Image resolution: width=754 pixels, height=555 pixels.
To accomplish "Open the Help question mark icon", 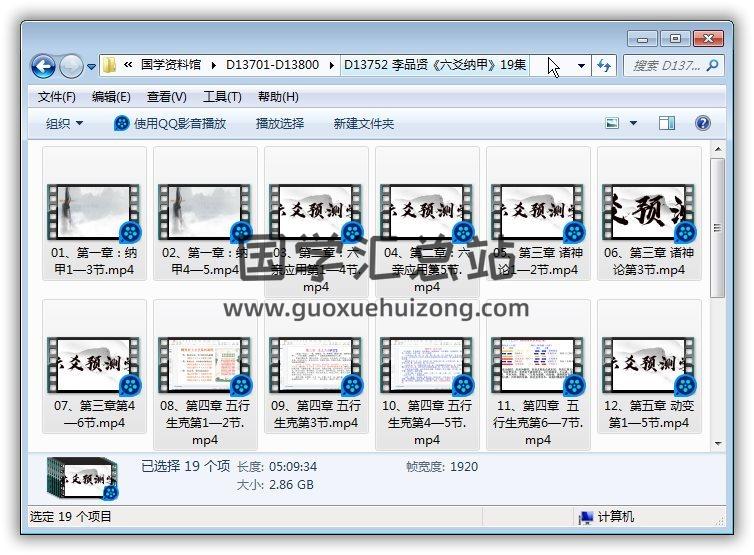I will tap(702, 123).
